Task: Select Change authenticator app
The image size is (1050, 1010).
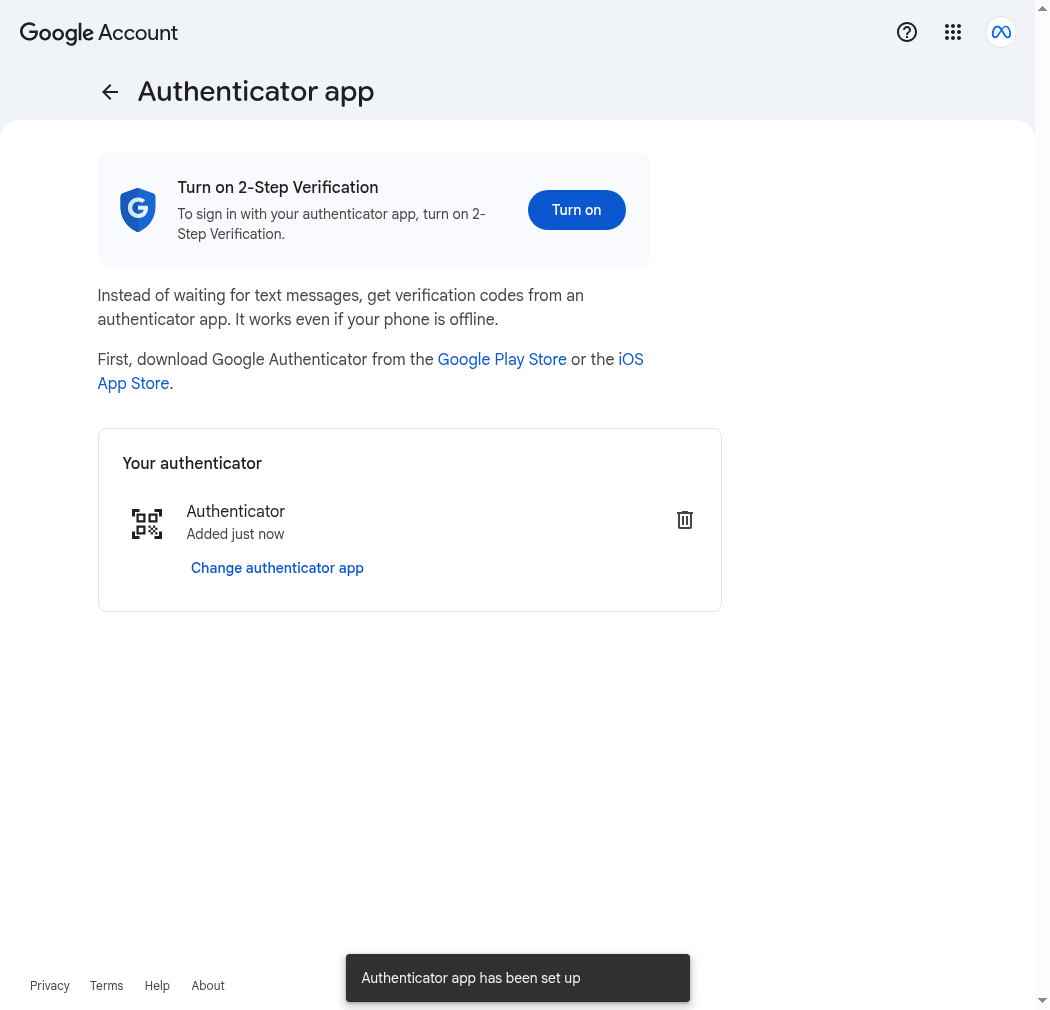Action: [277, 568]
